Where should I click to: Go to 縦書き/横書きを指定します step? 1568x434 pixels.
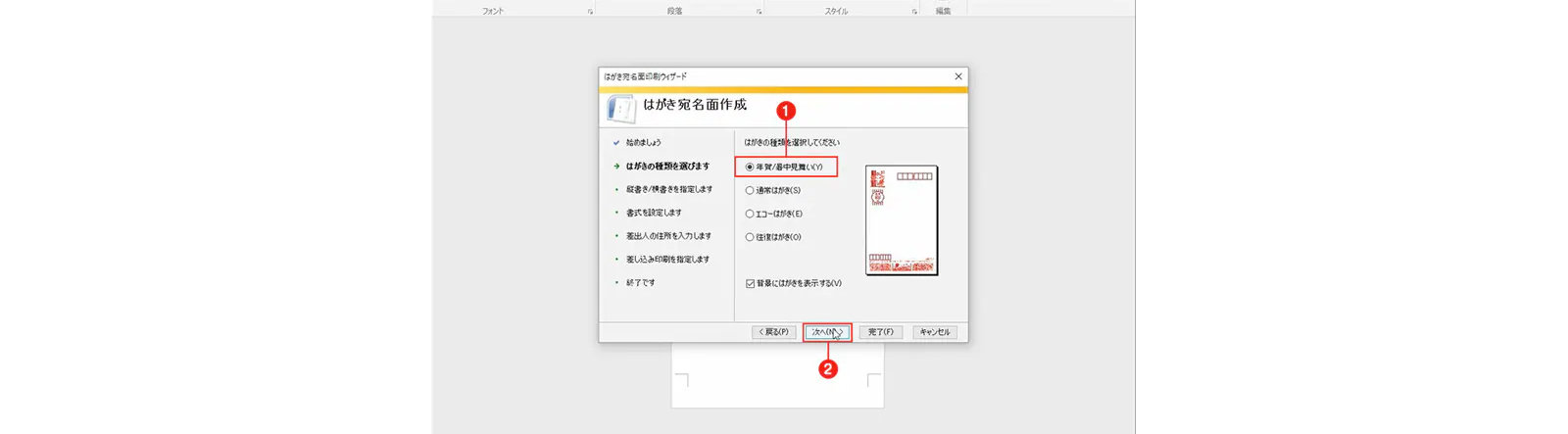click(x=669, y=190)
